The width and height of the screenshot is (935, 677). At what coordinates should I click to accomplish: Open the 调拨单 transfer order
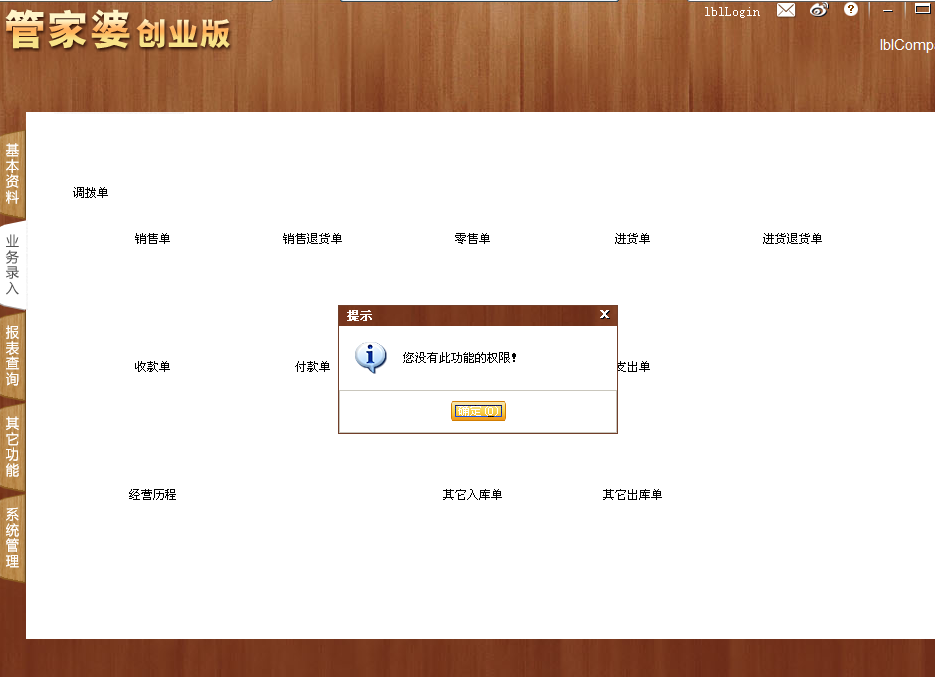point(89,192)
